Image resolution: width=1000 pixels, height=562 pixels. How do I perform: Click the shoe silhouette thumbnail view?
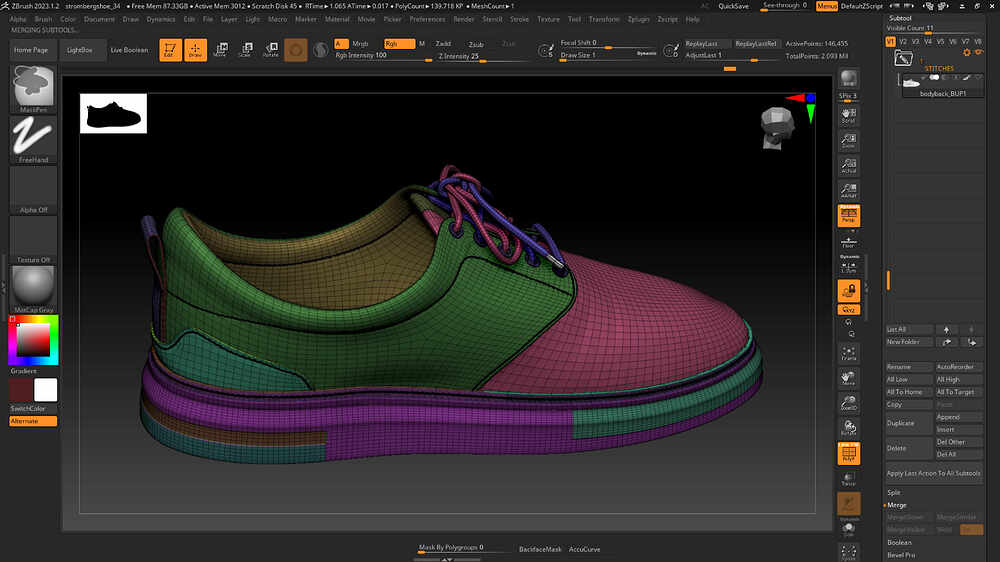[x=114, y=114]
